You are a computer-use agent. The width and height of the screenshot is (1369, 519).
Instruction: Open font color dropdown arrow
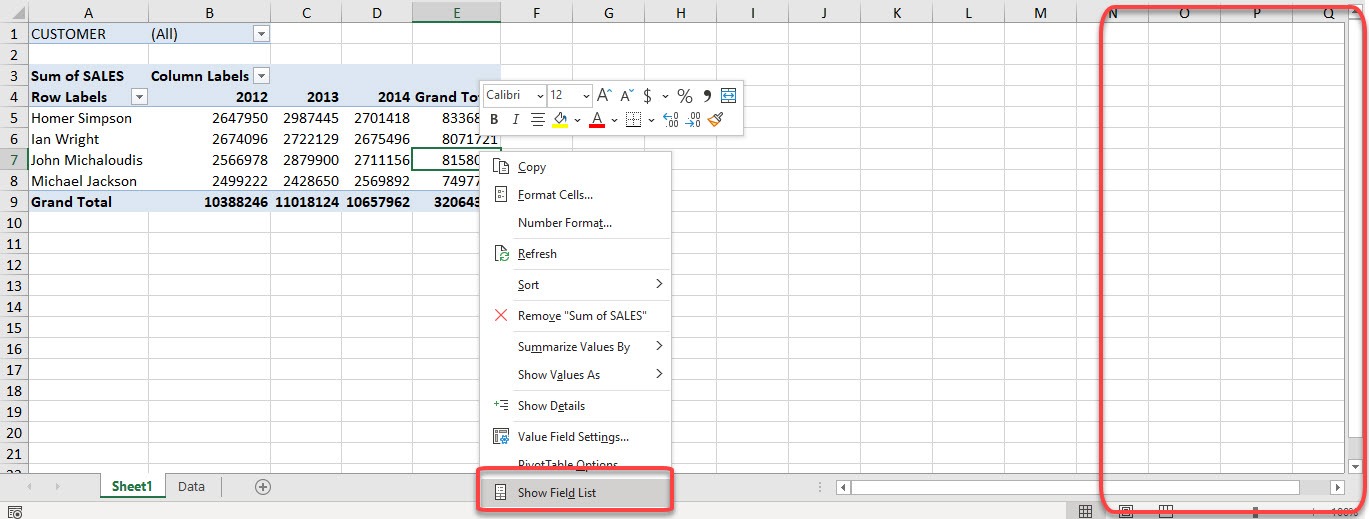[614, 120]
